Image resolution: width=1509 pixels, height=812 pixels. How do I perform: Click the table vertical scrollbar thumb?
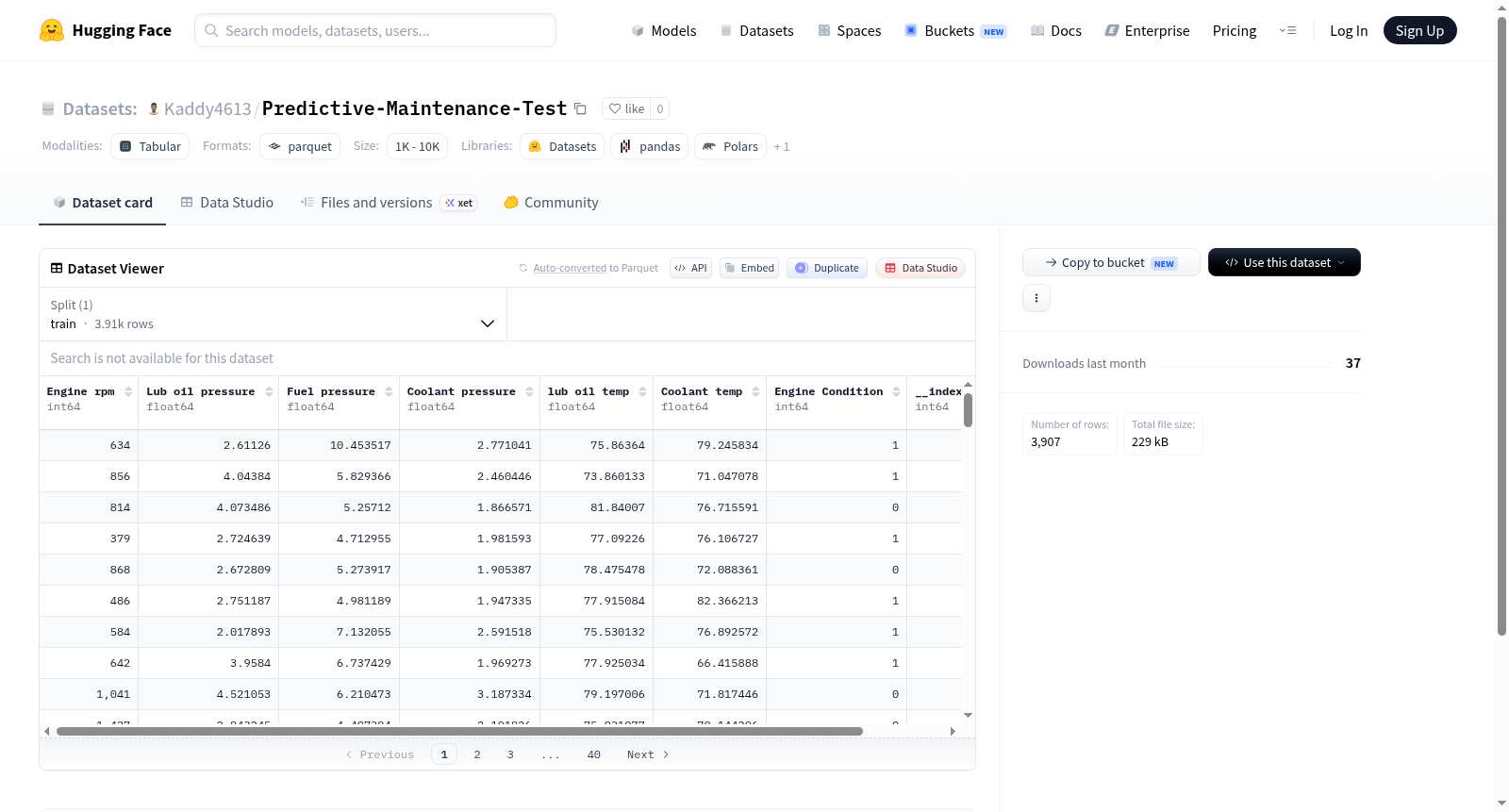(x=968, y=410)
